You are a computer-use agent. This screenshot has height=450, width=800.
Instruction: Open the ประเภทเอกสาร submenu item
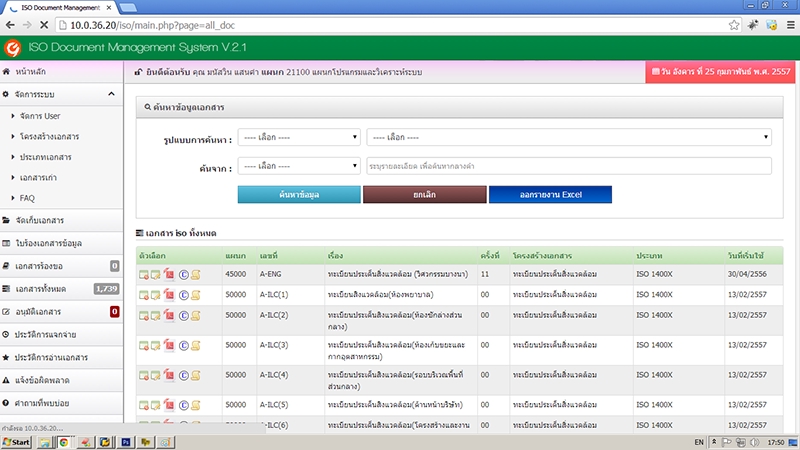point(45,157)
